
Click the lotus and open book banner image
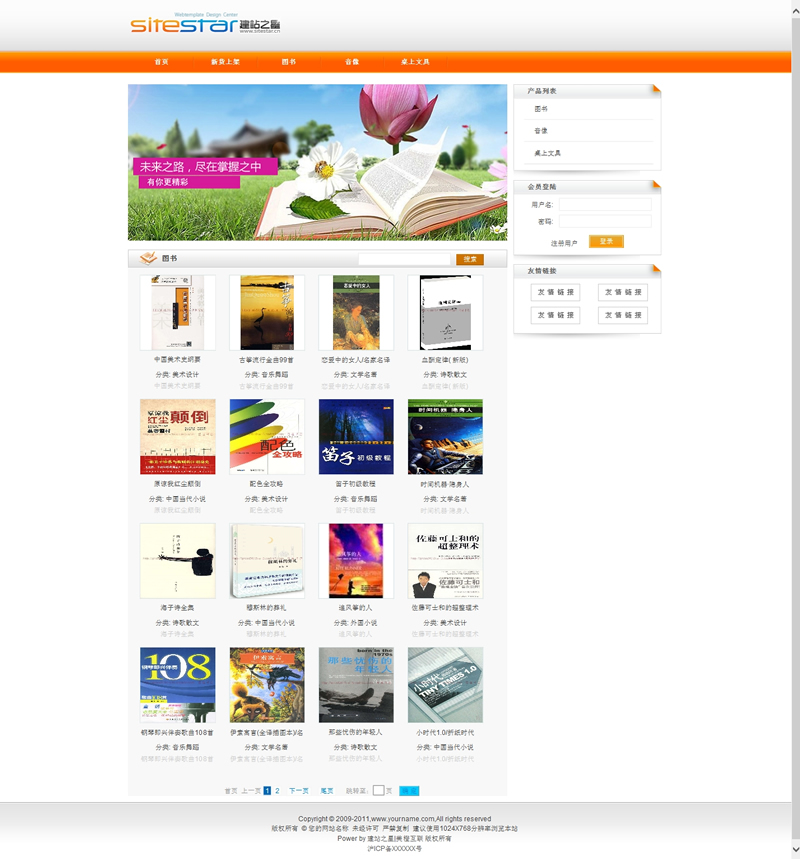[x=317, y=162]
